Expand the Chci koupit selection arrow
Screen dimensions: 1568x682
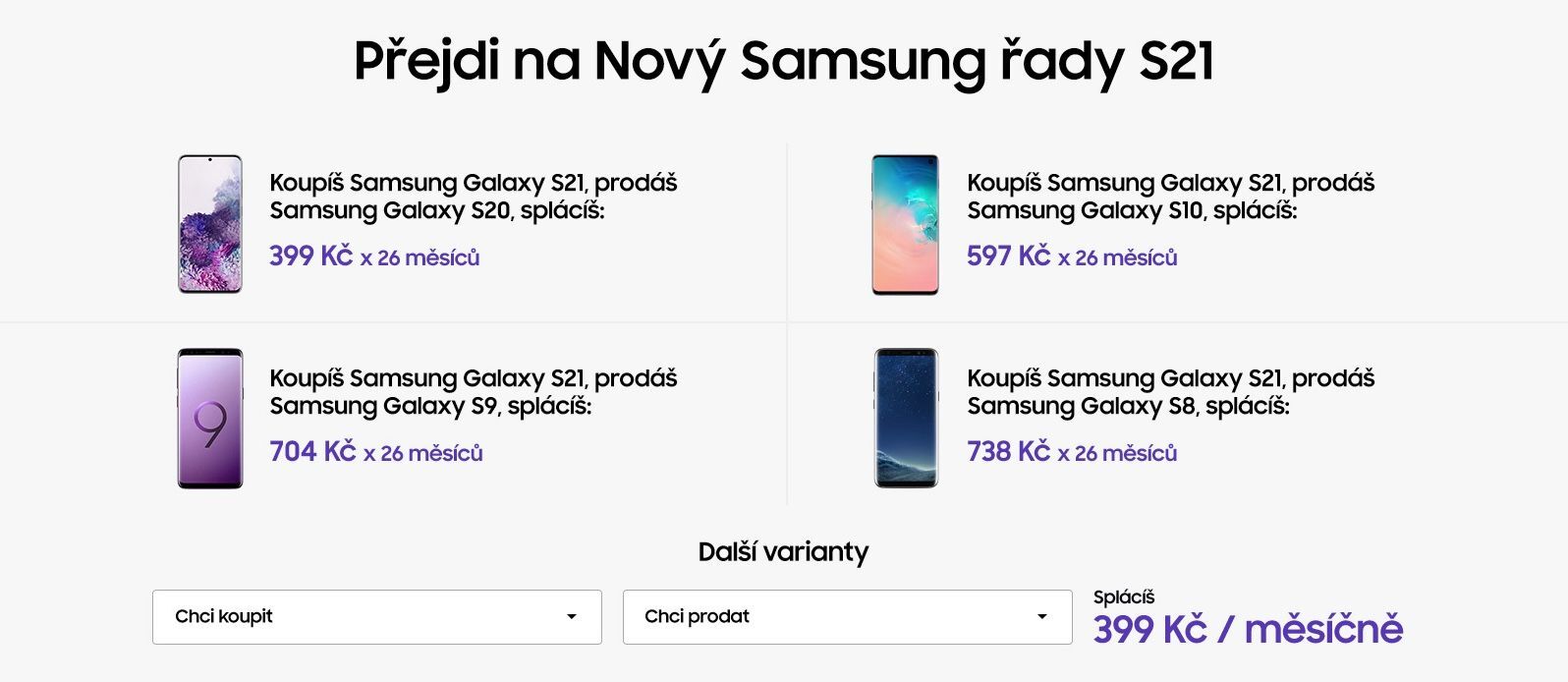(x=575, y=617)
